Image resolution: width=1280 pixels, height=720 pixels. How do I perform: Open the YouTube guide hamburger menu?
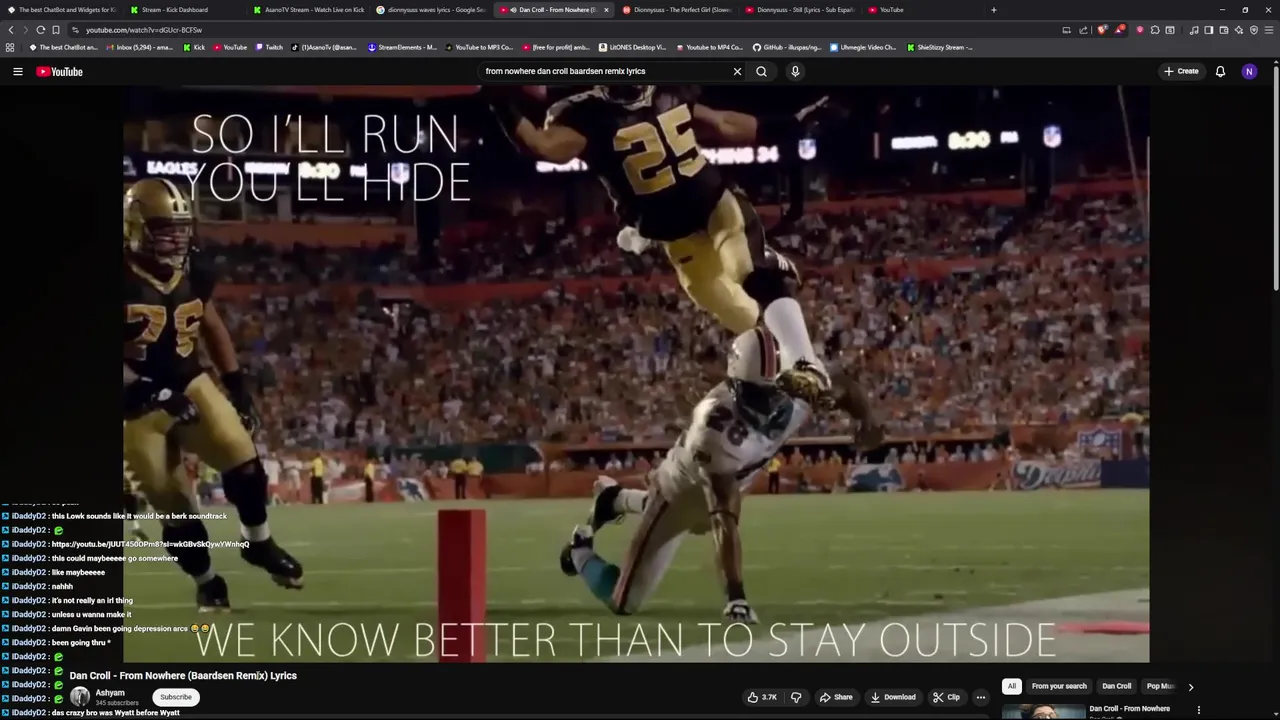(x=18, y=71)
